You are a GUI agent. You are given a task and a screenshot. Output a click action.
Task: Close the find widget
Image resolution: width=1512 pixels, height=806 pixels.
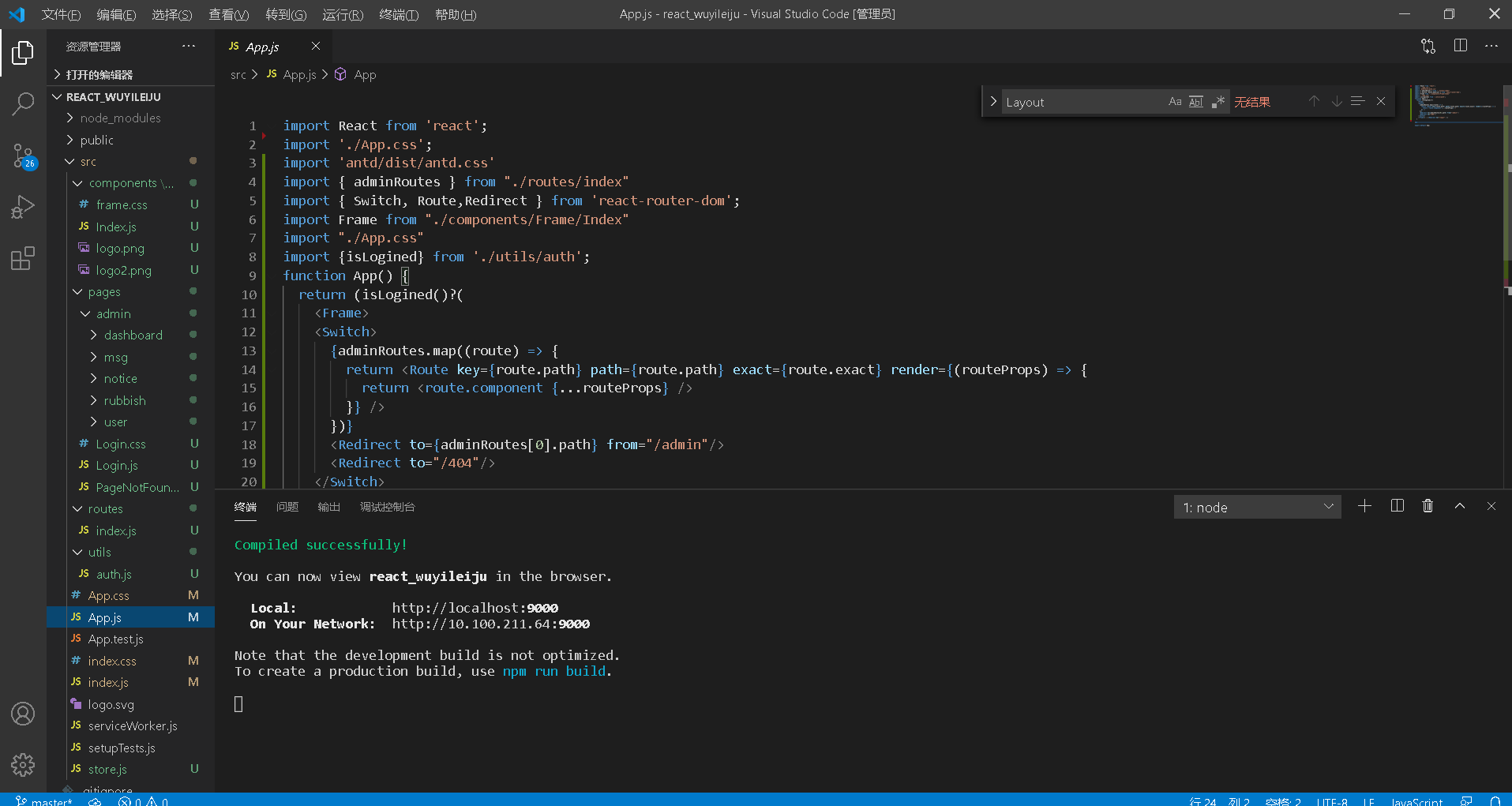coord(1381,101)
